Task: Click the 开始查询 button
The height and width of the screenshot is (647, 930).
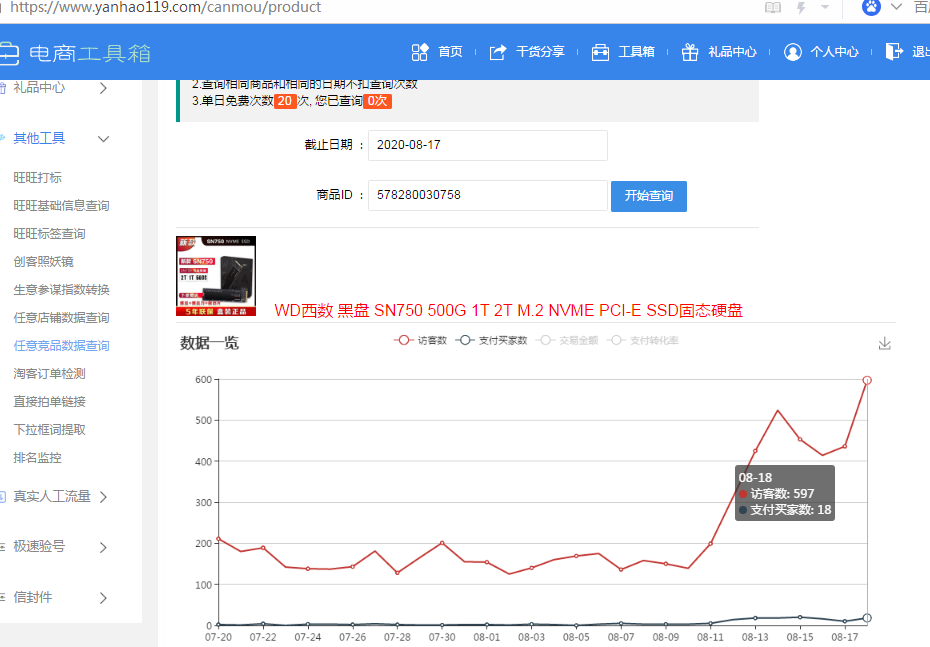Action: click(649, 196)
